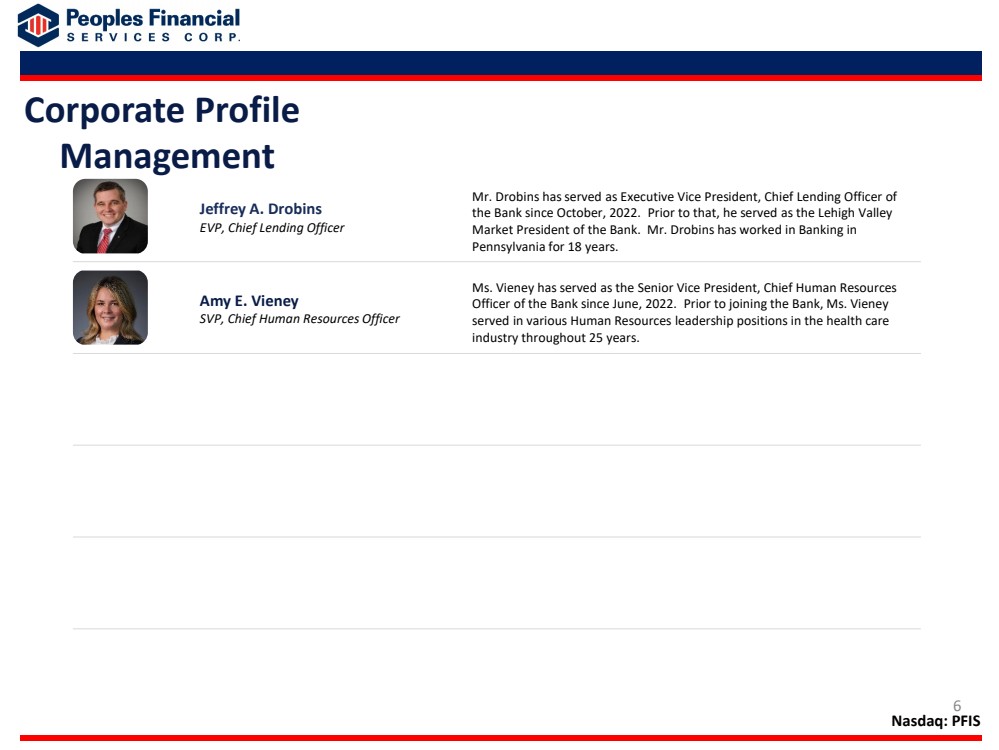
Task: Click the red footer line
Action: click(x=501, y=738)
